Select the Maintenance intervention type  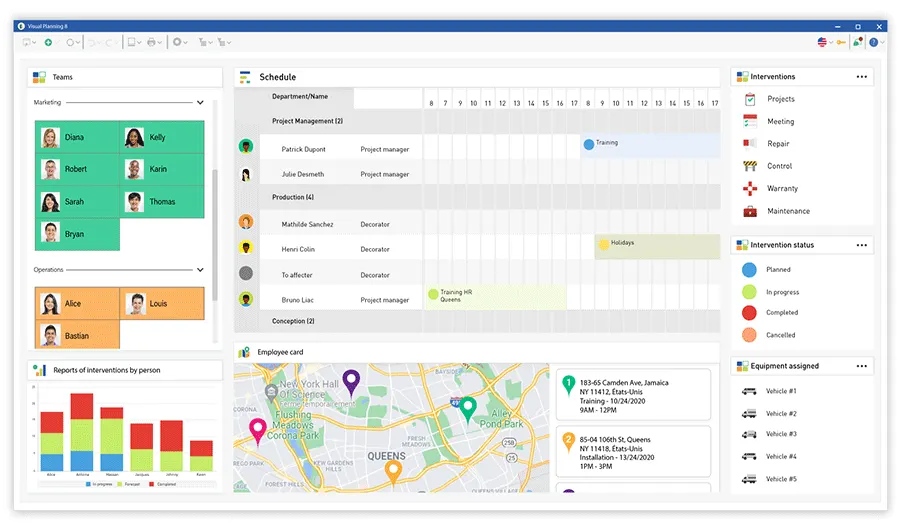pyautogui.click(x=787, y=211)
